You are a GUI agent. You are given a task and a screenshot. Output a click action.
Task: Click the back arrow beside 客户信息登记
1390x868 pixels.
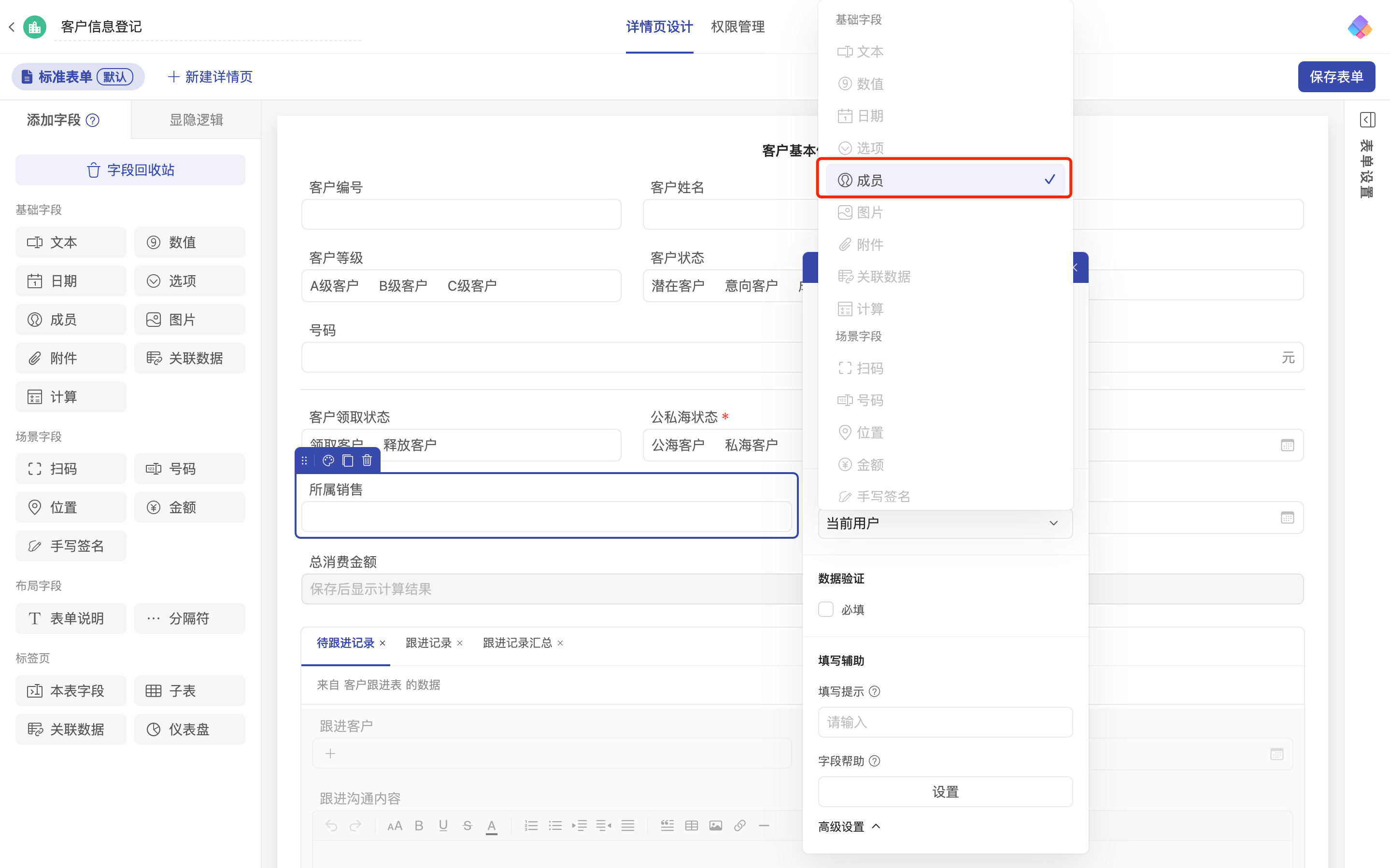click(x=12, y=27)
